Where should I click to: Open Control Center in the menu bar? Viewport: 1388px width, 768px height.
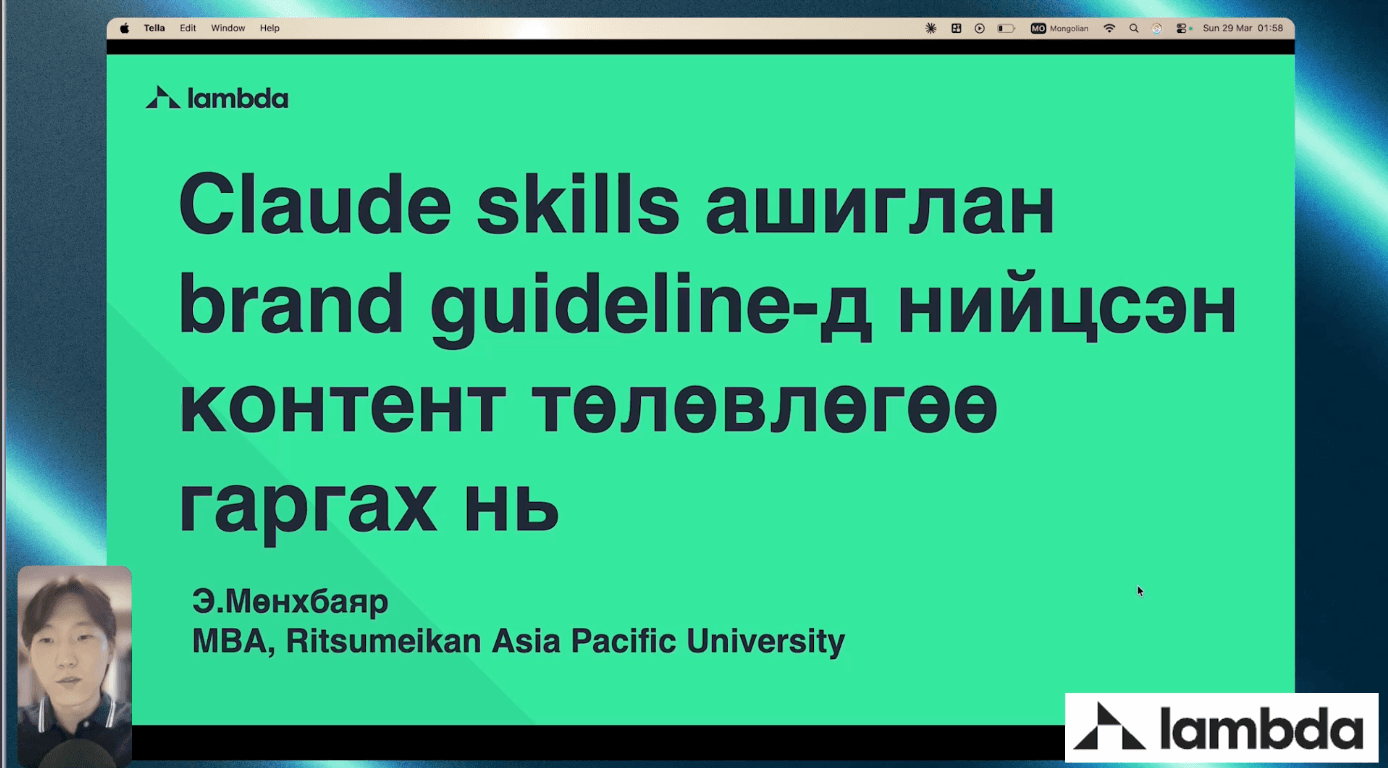point(1180,28)
